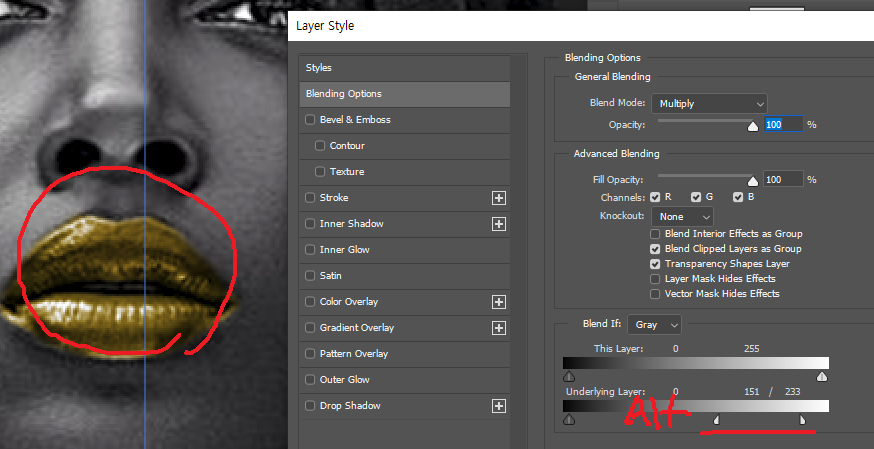Uncheck the B channel checkbox
Image resolution: width=874 pixels, height=449 pixels.
point(738,197)
